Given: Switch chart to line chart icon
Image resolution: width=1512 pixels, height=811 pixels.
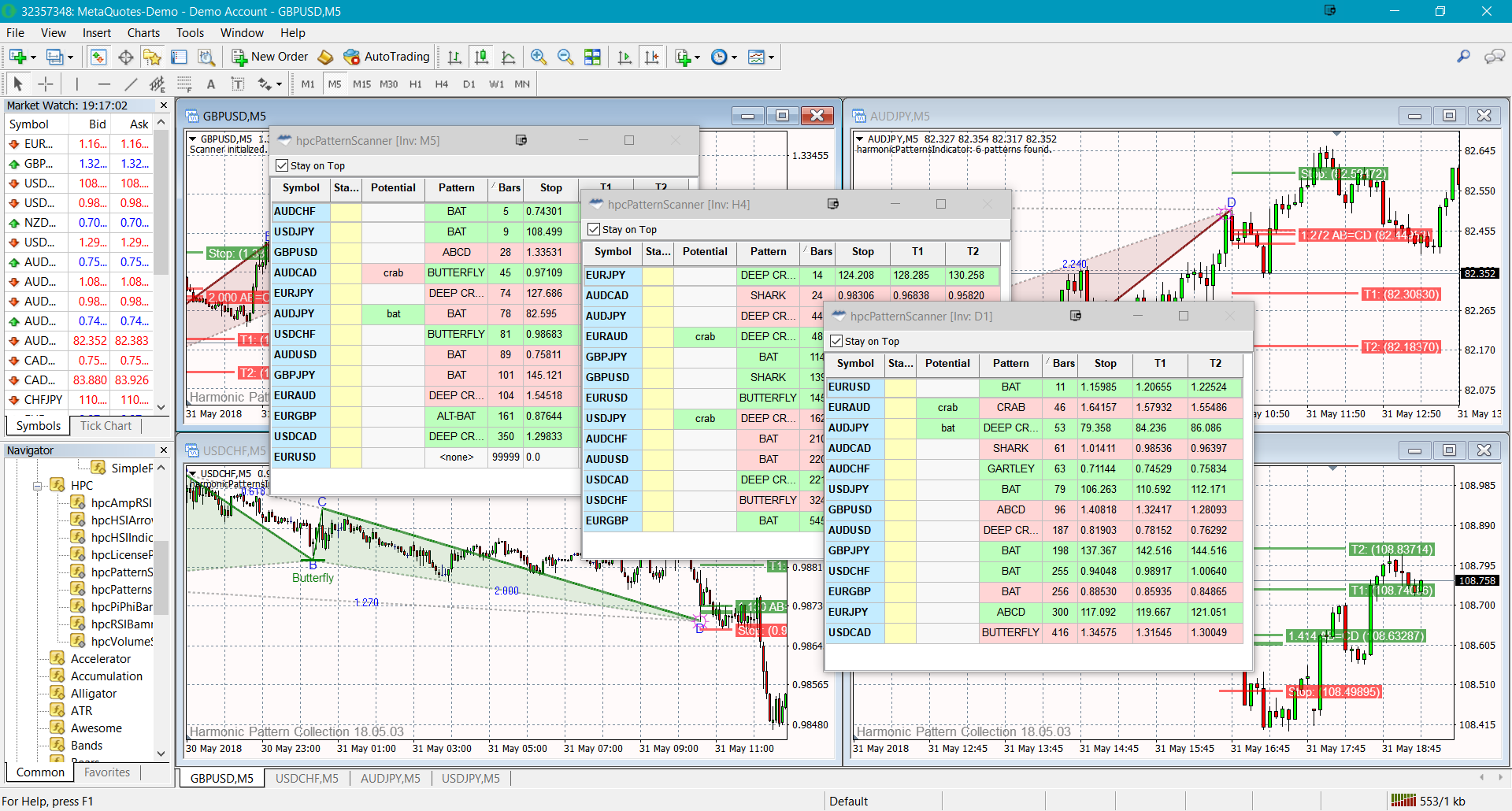Looking at the screenshot, I should tap(508, 57).
